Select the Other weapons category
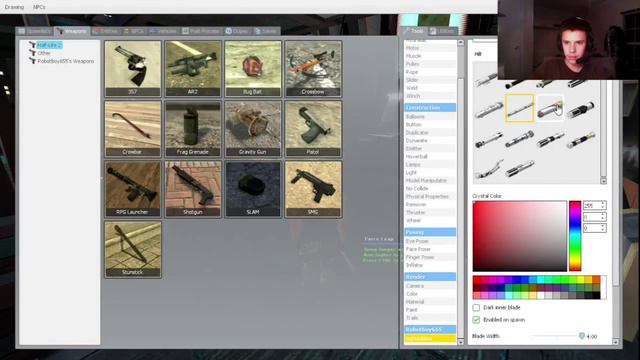The height and width of the screenshot is (360, 640). (44, 53)
